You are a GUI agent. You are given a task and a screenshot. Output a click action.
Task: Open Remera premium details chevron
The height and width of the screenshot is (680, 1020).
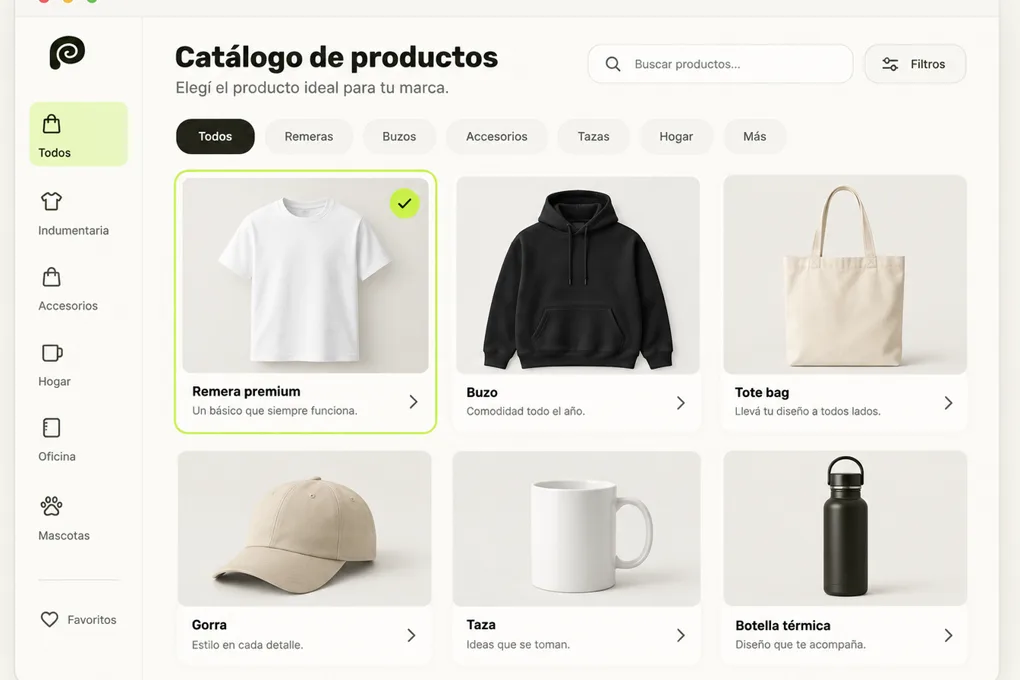413,401
